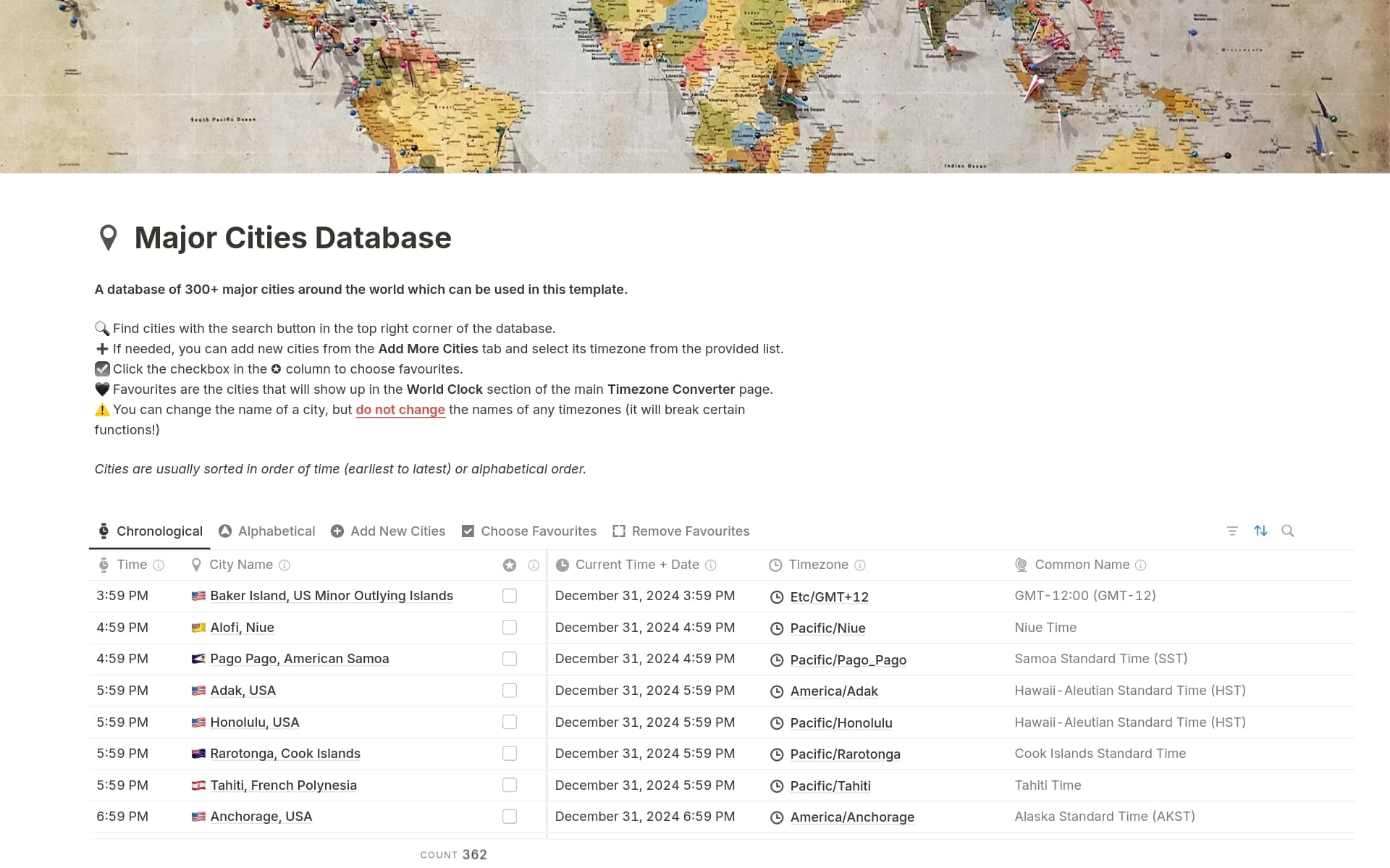Click info icon next to Time column

159,565
